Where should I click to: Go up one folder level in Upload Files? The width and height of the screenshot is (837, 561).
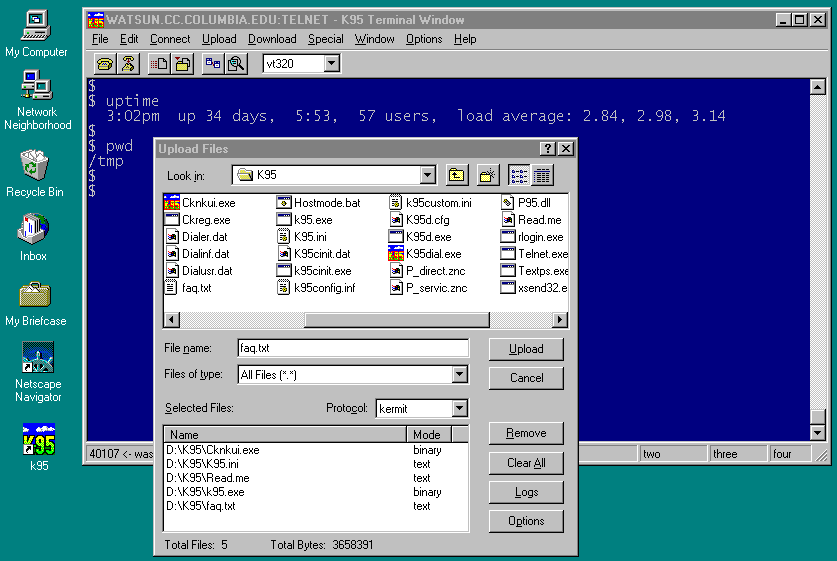coord(456,175)
